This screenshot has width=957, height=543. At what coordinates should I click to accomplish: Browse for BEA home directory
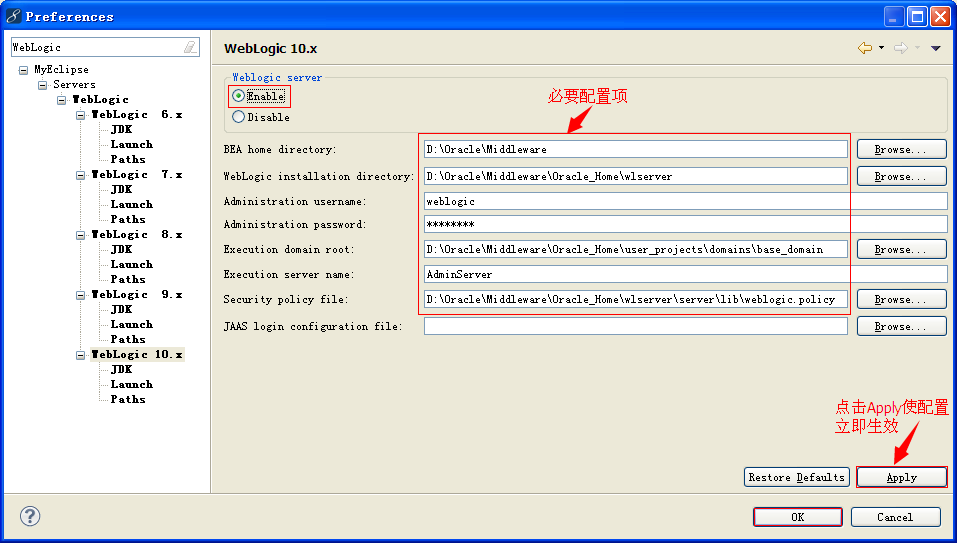901,149
